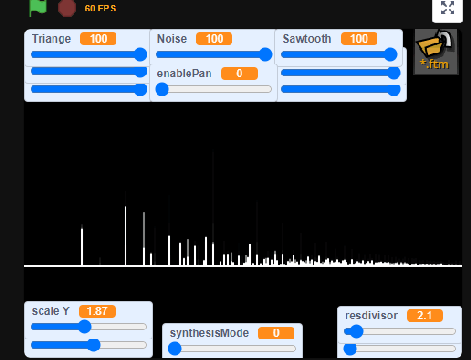Screen dimensions: 471x360
Task: Click the enablePan variable label
Action: coord(184,73)
